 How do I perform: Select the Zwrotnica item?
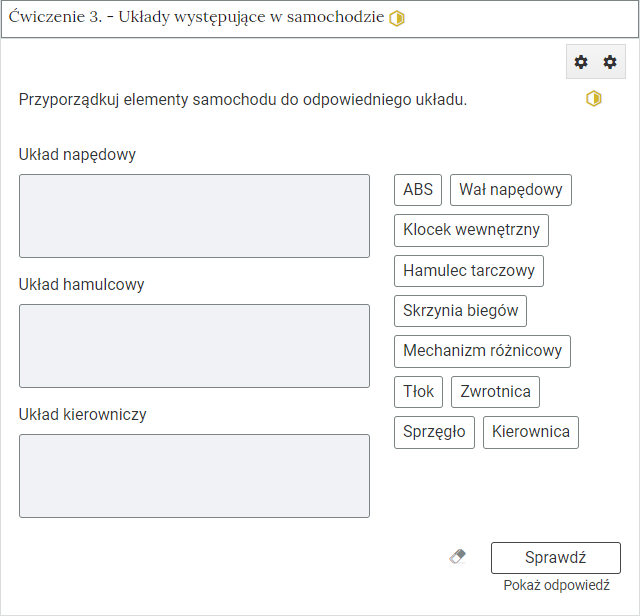tap(496, 392)
